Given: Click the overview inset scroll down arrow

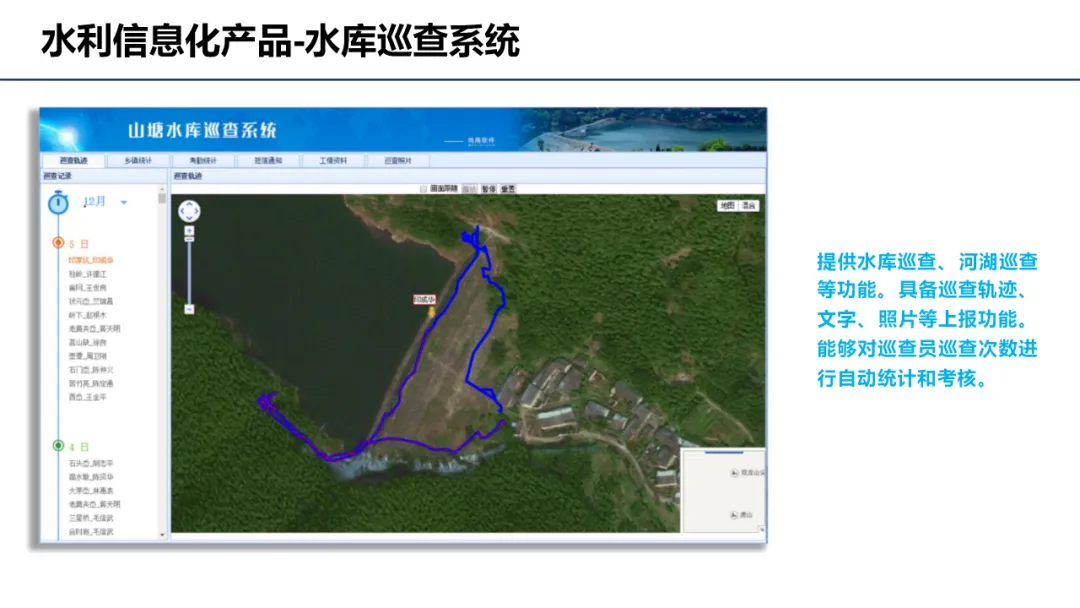Looking at the screenshot, I should pos(762,529).
